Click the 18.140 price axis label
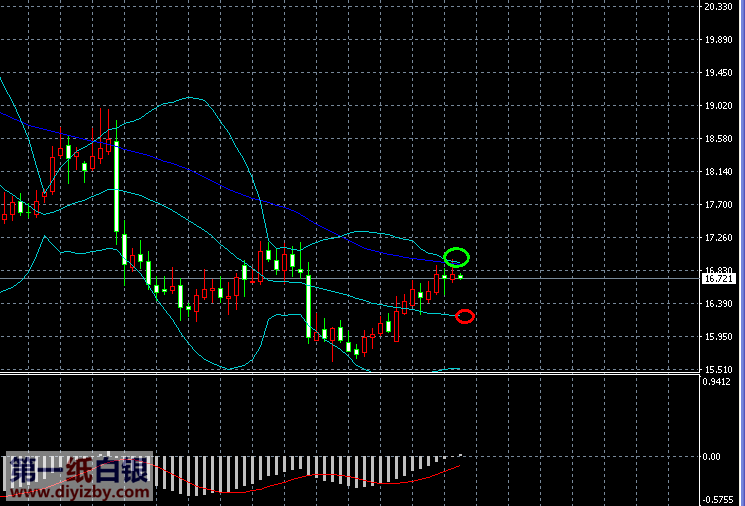The image size is (745, 506). pos(719,172)
